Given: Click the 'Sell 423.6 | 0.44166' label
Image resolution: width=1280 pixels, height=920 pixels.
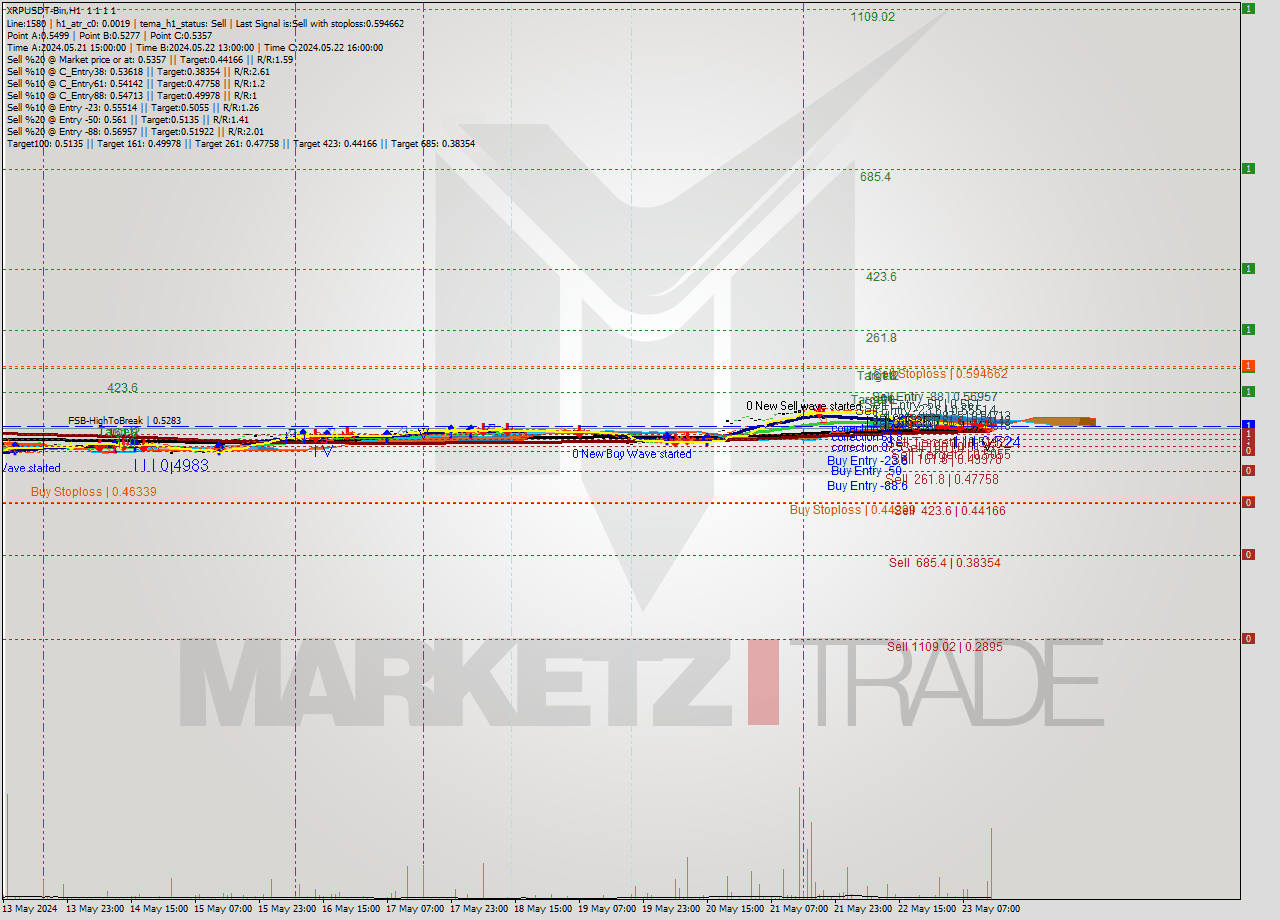Looking at the screenshot, I should point(949,511).
